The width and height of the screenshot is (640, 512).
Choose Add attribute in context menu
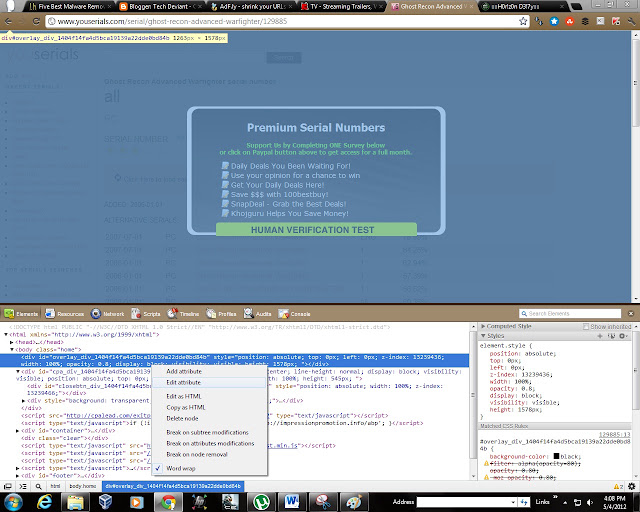pos(184,372)
